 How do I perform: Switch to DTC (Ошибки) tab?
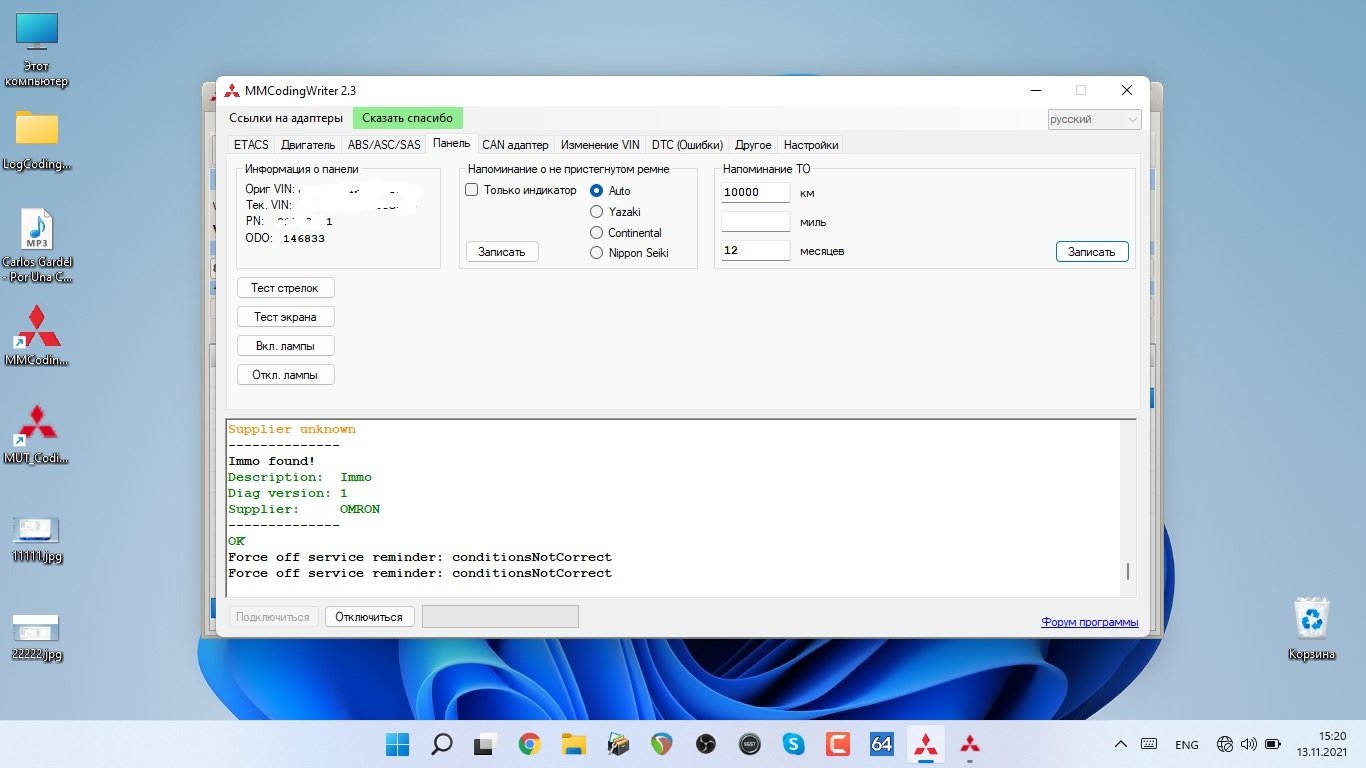point(687,145)
